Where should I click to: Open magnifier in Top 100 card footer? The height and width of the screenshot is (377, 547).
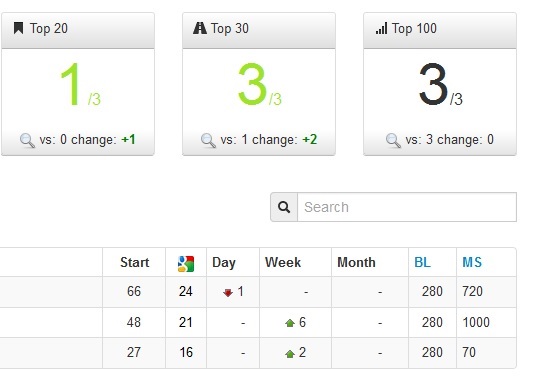coord(393,141)
